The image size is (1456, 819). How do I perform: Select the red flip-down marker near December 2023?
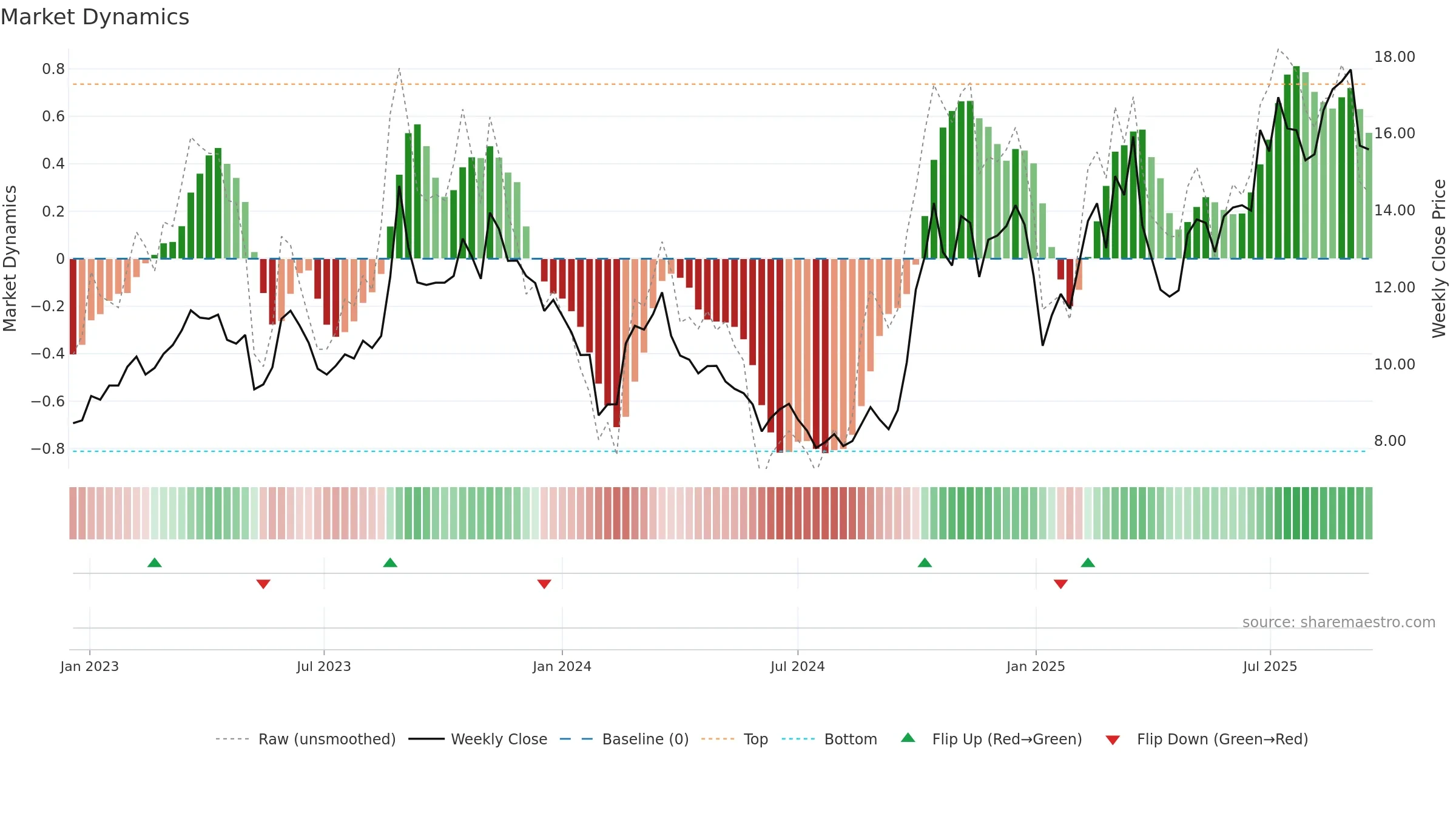point(544,584)
